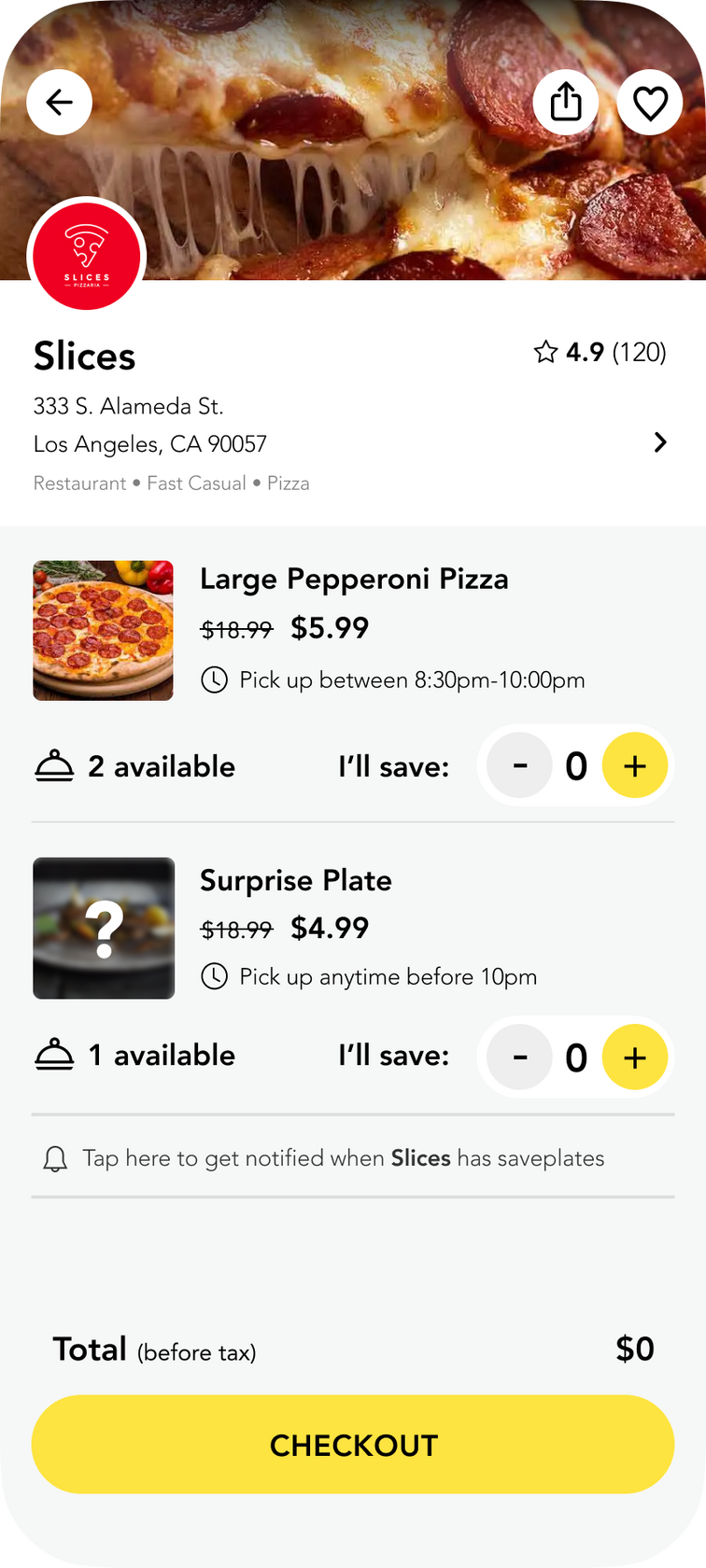Tap the notification bell icon
Image resolution: width=706 pixels, height=1568 pixels.
pos(55,1159)
